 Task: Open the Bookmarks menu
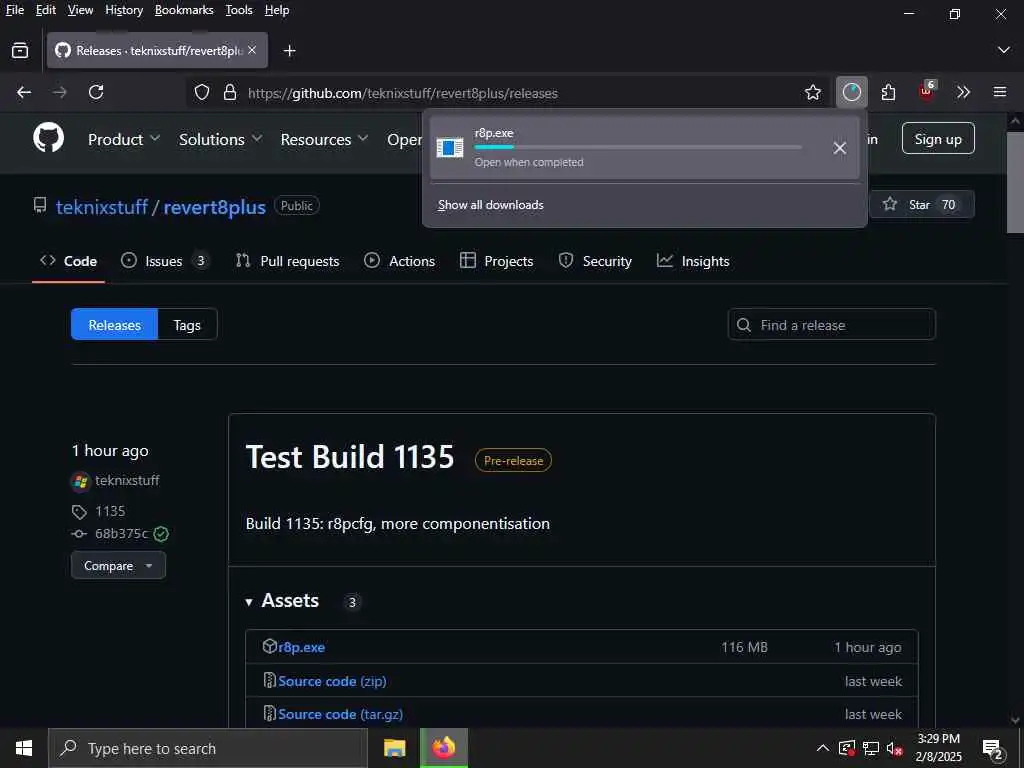pyautogui.click(x=184, y=10)
